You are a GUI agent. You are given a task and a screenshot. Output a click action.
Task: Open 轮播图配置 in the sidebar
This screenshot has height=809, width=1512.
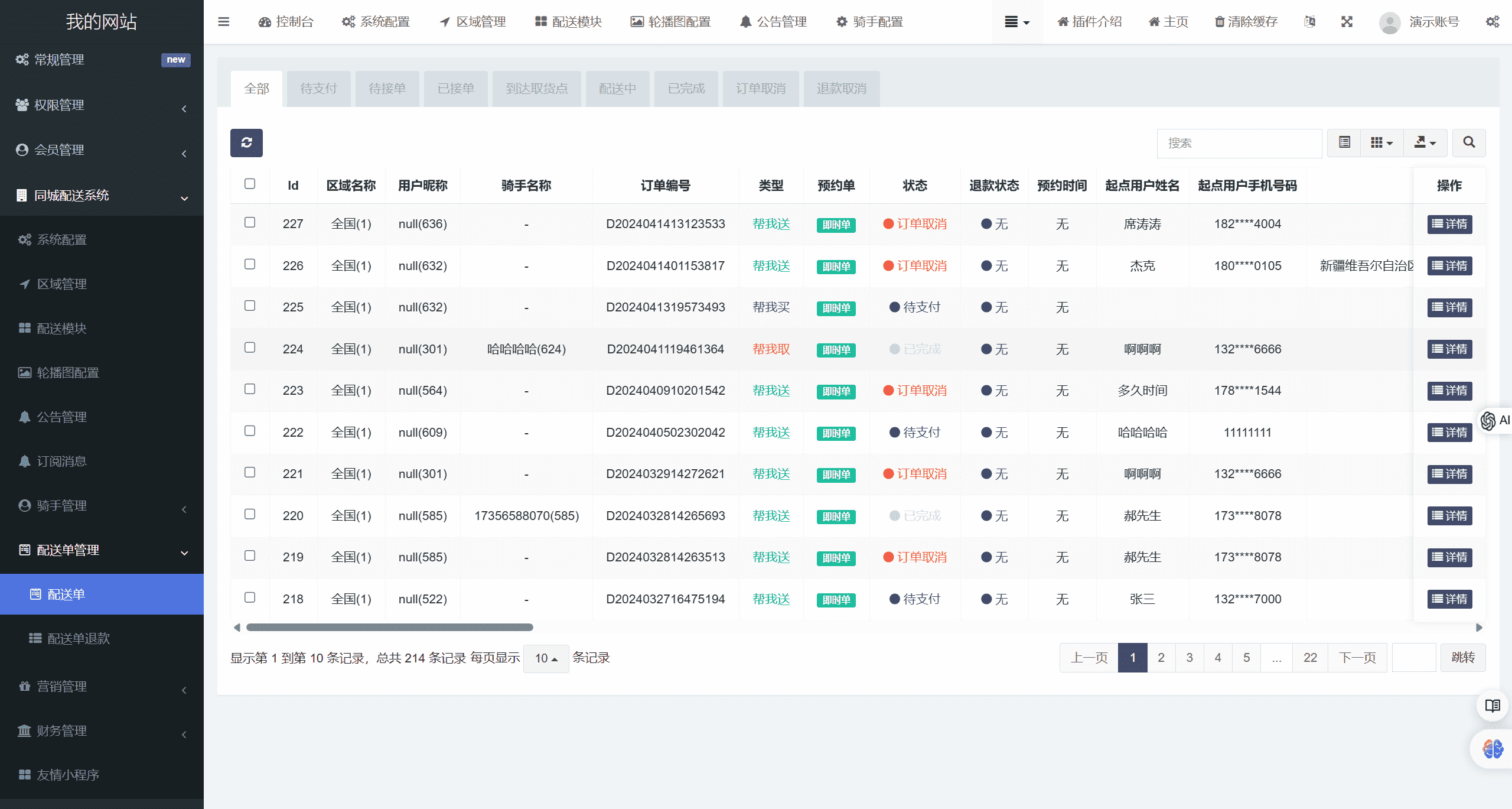coord(102,373)
